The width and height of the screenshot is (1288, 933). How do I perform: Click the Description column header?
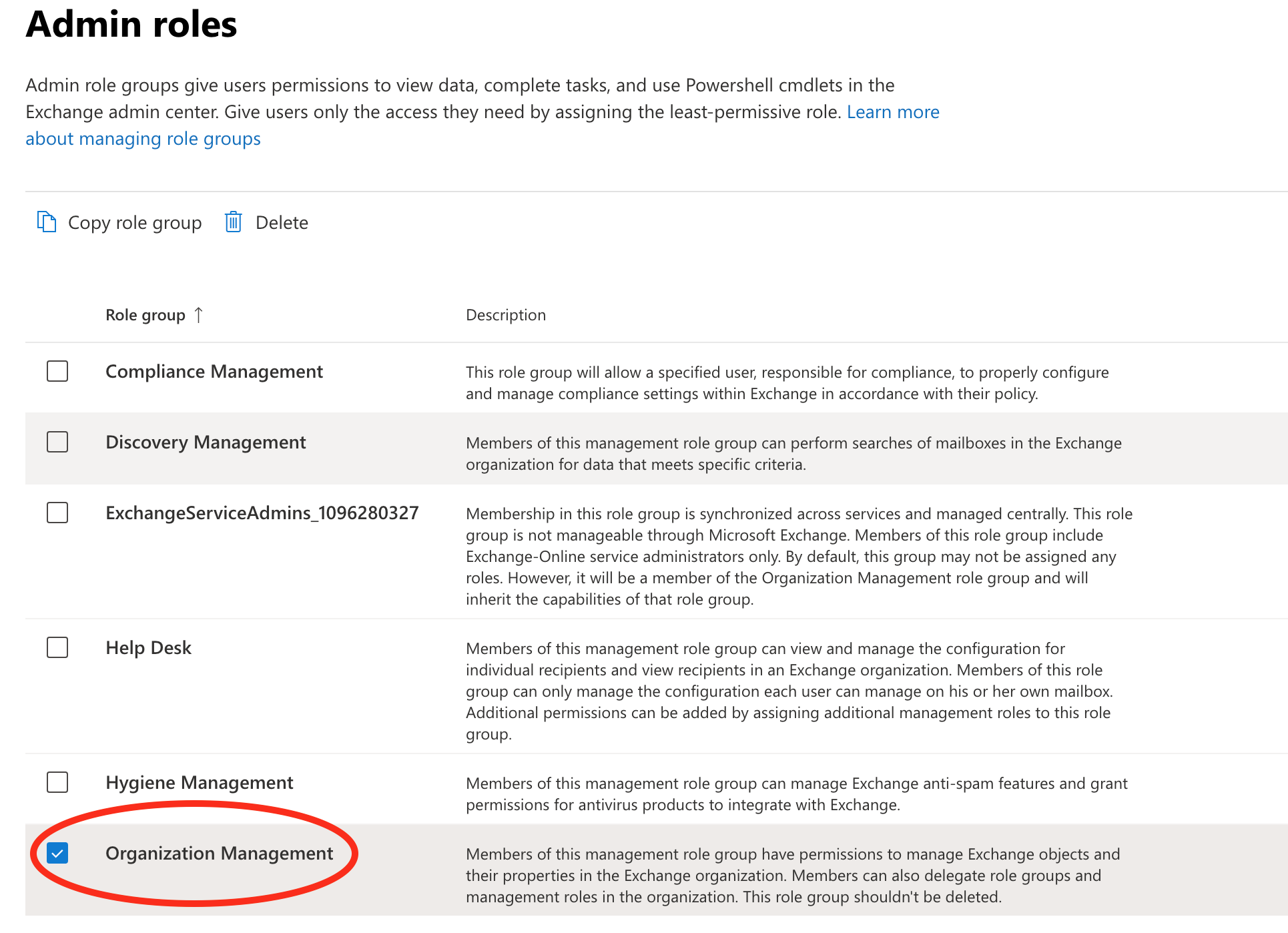click(x=506, y=314)
